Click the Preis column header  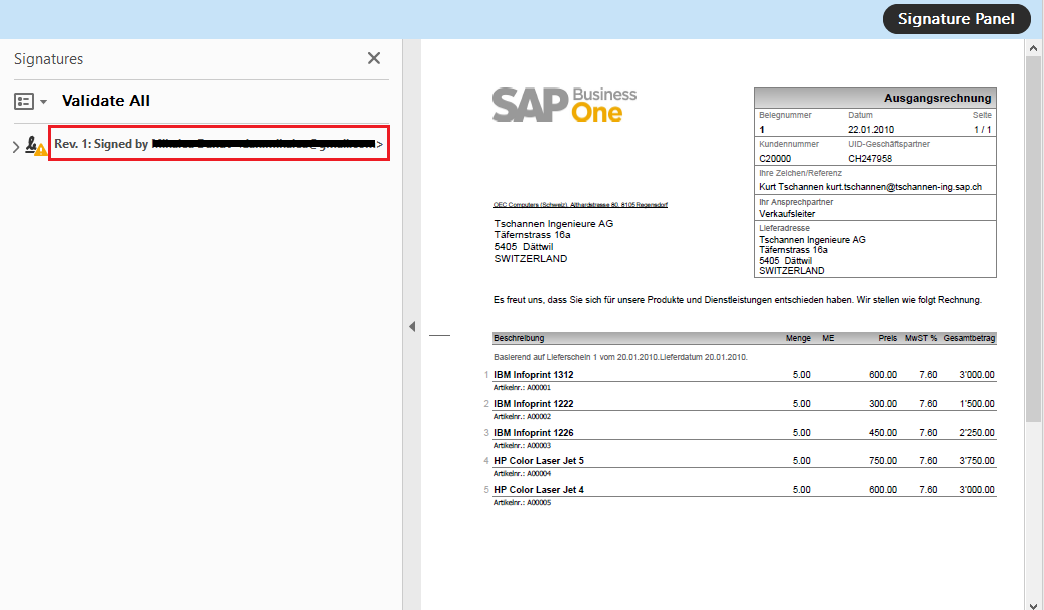point(888,338)
